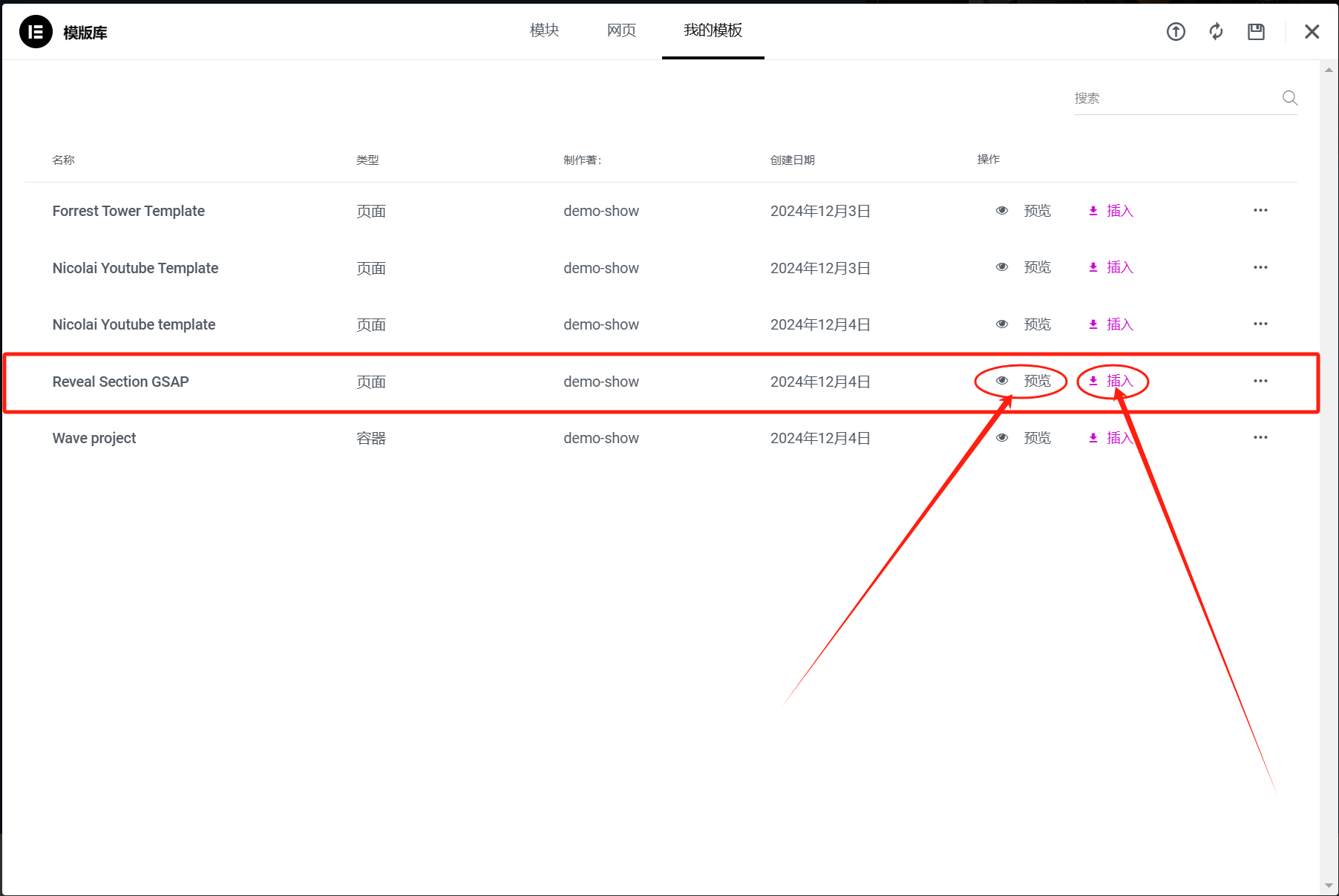Open the ellipsis menu for Wave project
Viewport: 1339px width, 896px height.
pos(1260,437)
